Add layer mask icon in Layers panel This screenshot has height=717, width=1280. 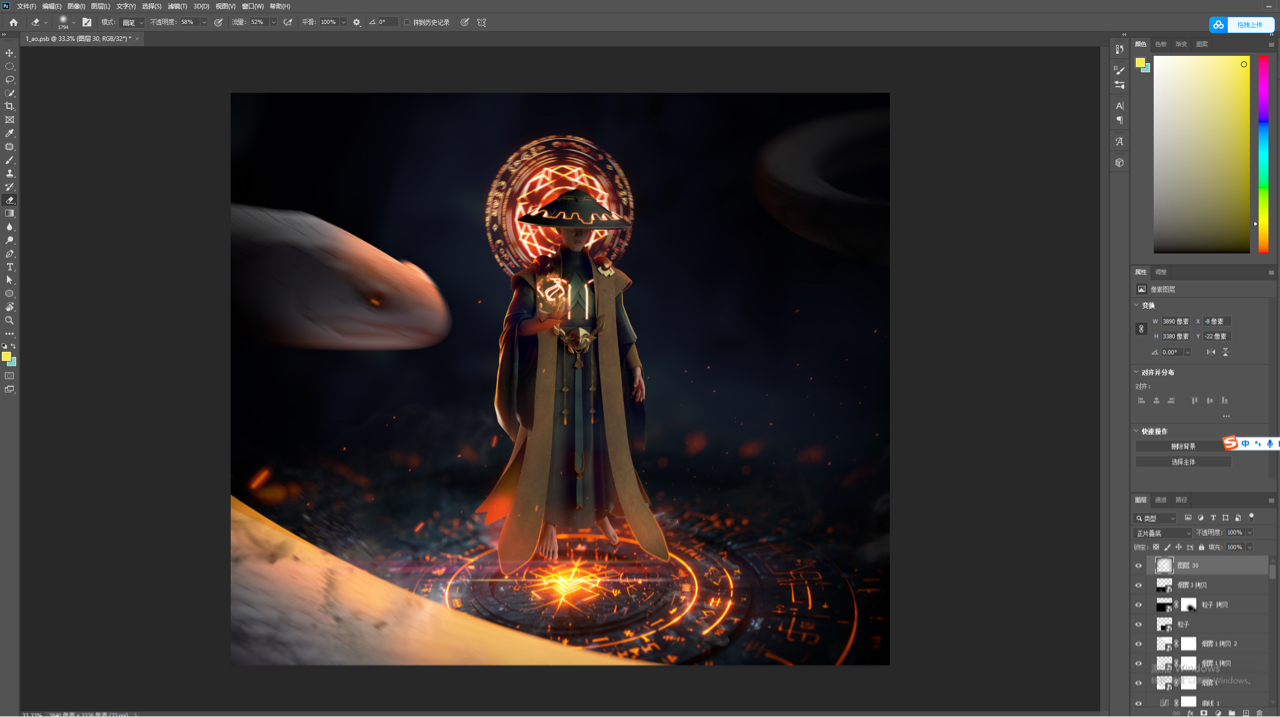[1204, 712]
